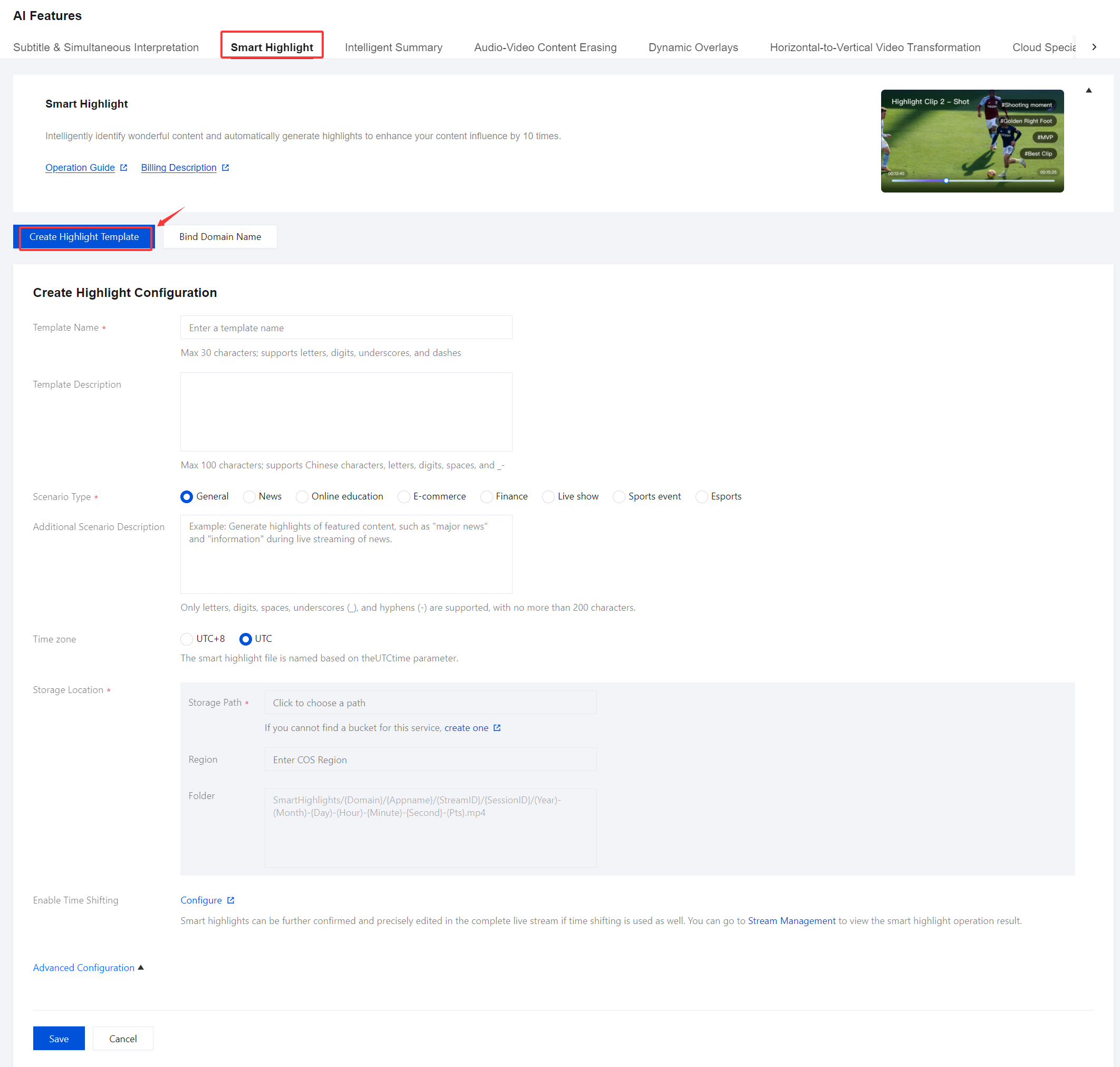
Task: Click external link icon next to Configure
Action: (230, 900)
